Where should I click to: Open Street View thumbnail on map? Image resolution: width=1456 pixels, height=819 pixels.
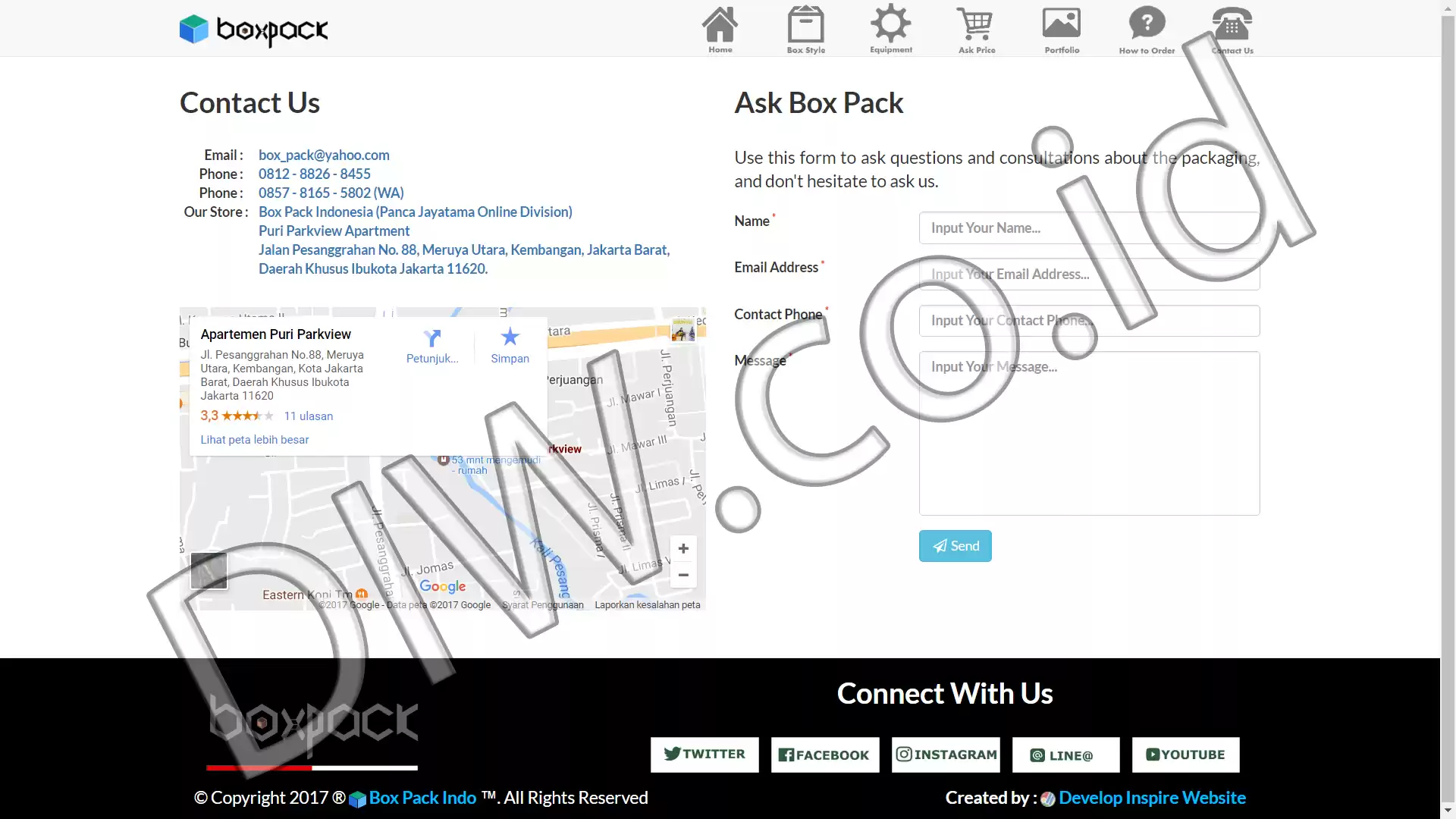click(683, 331)
